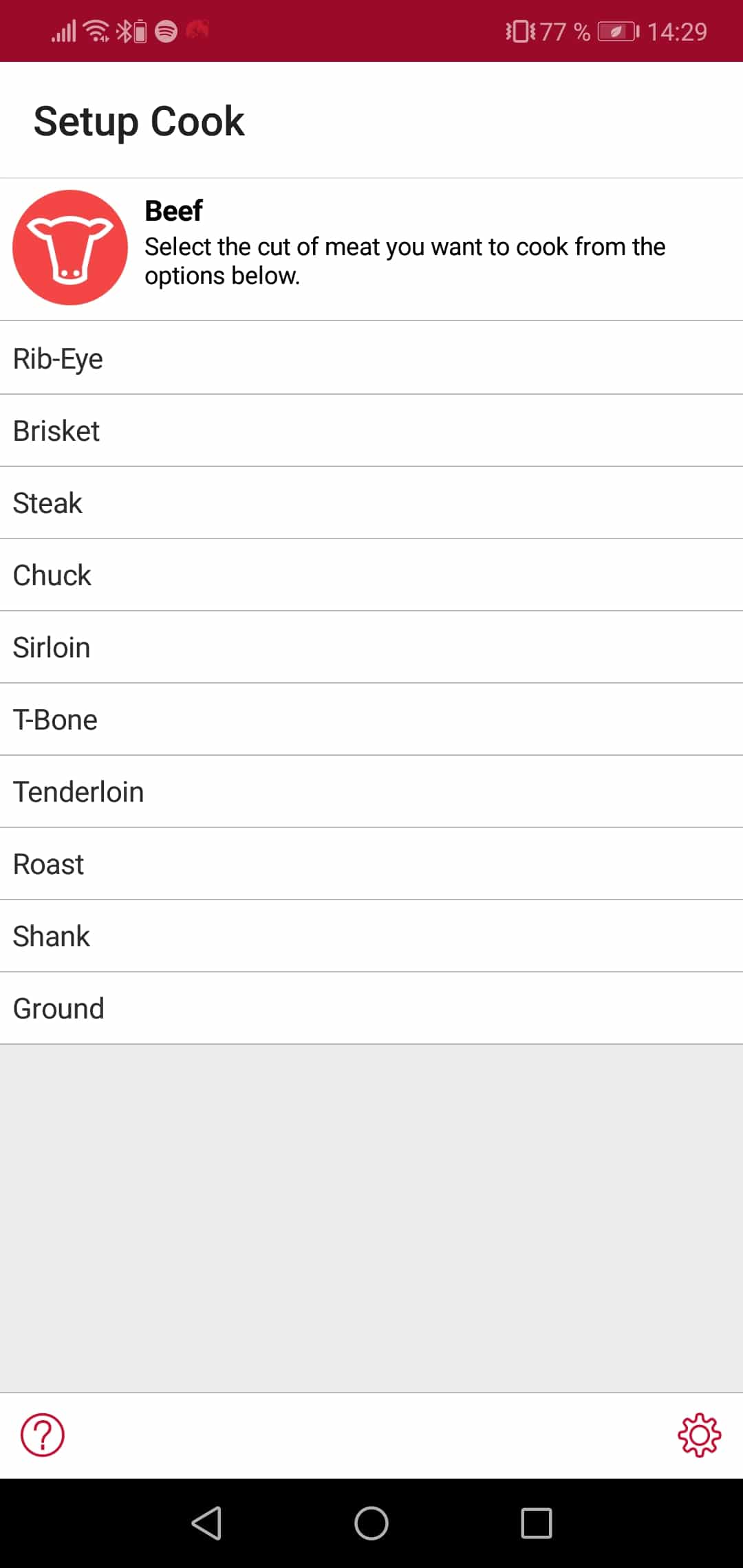Viewport: 743px width, 1568px height.
Task: Select the Rib-Eye cut
Action: (371, 358)
